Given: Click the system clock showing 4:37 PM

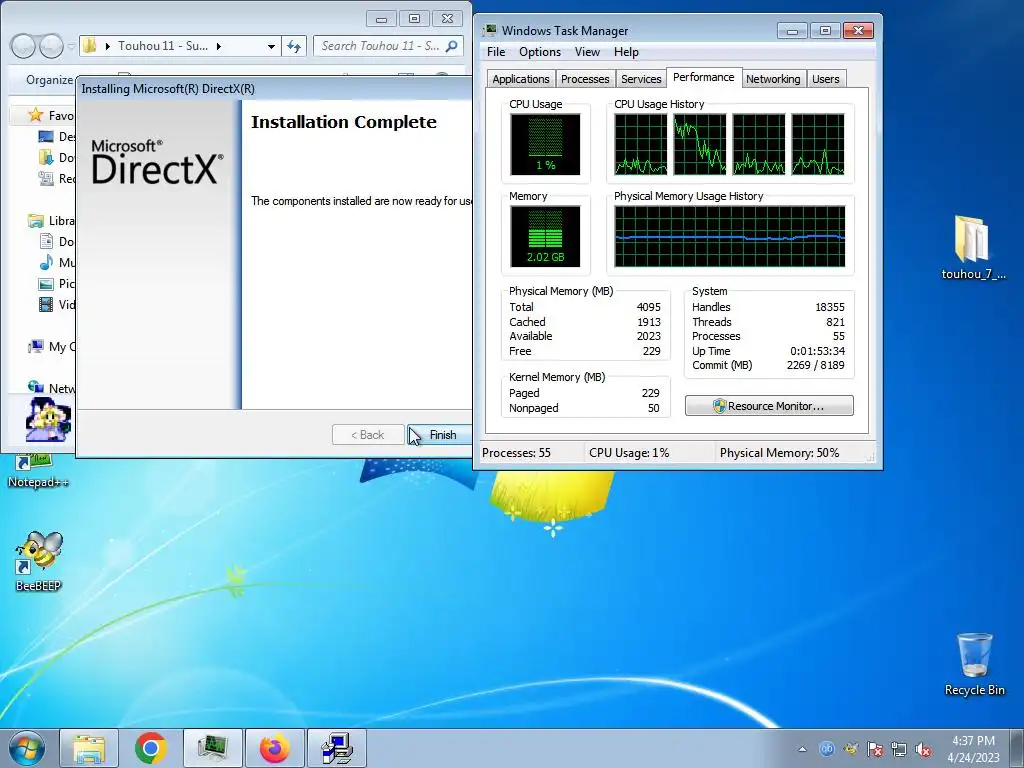Looking at the screenshot, I should pyautogui.click(x=973, y=748).
